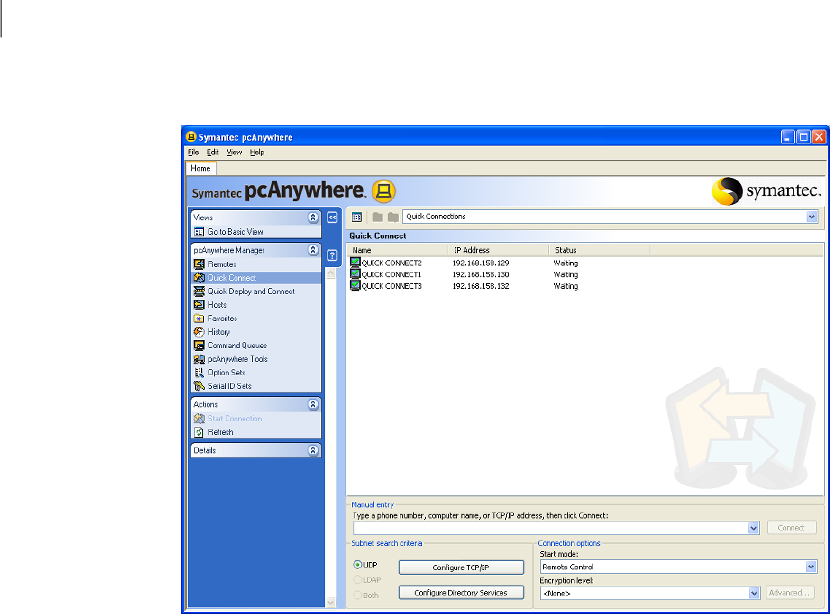Collapse the Views panel
Image resolution: width=830 pixels, height=614 pixels.
point(313,218)
